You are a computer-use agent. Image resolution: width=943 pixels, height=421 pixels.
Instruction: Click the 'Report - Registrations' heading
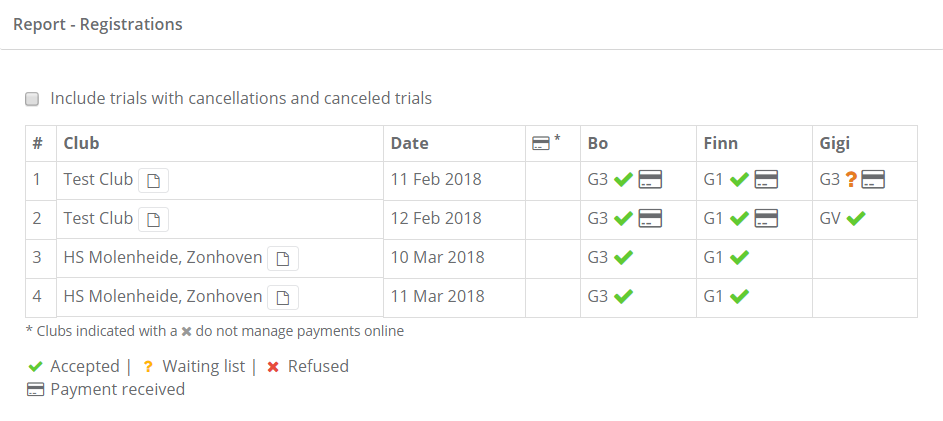tap(98, 24)
